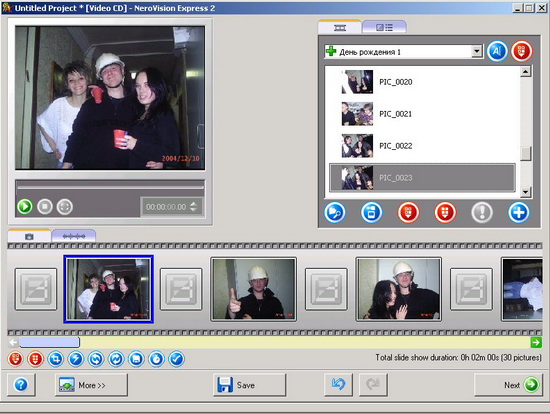Click the blue help question mark icon
The width and height of the screenshot is (550, 414).
[x=21, y=385]
